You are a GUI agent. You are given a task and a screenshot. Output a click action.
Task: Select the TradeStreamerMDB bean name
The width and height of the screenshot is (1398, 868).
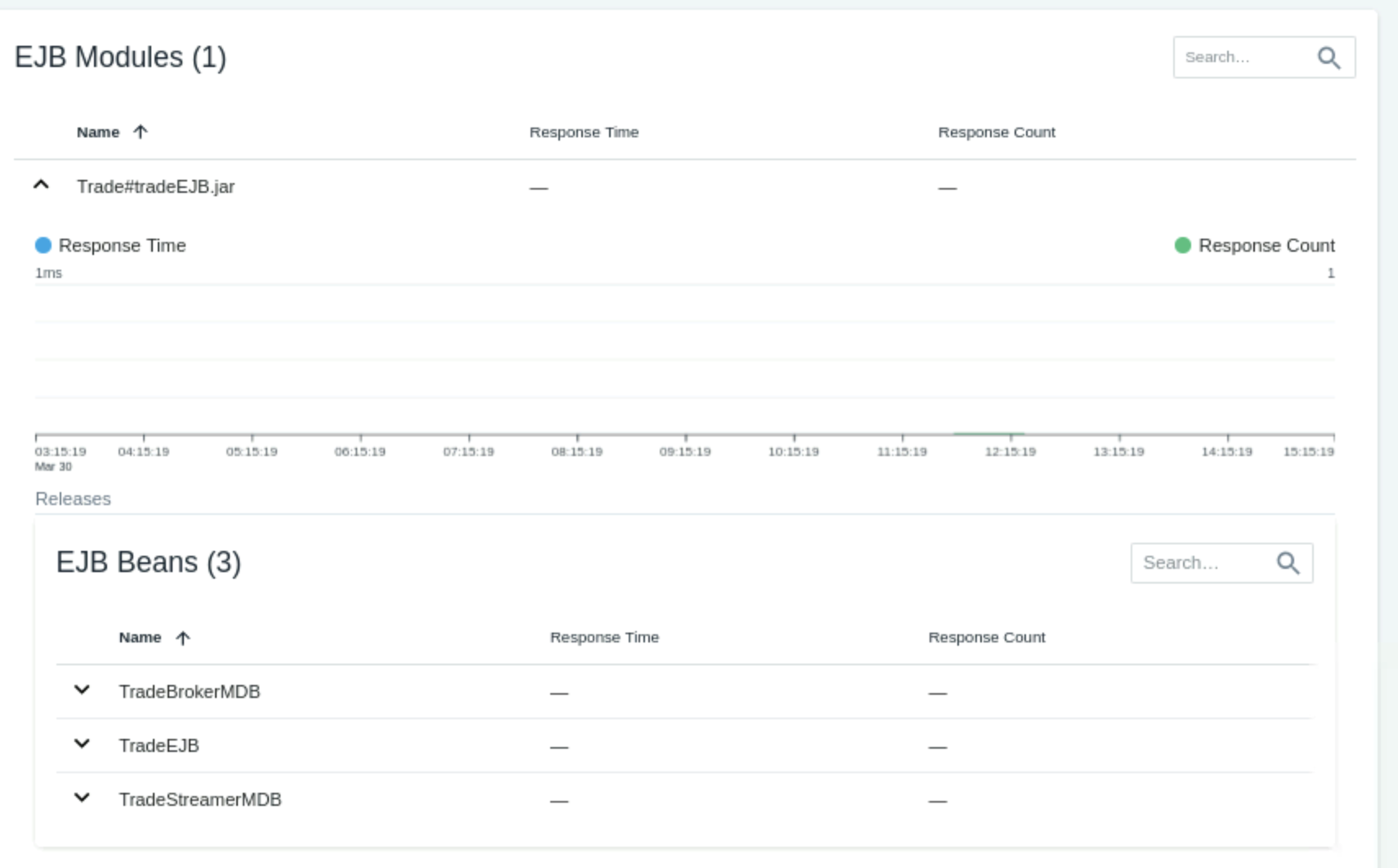point(200,800)
